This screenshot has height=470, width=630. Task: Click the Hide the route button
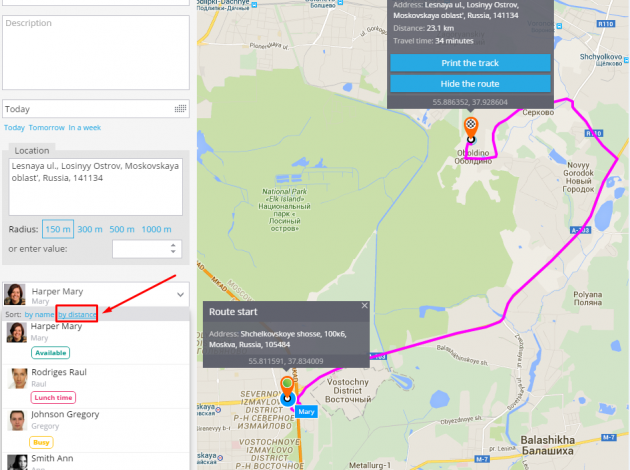(x=470, y=83)
